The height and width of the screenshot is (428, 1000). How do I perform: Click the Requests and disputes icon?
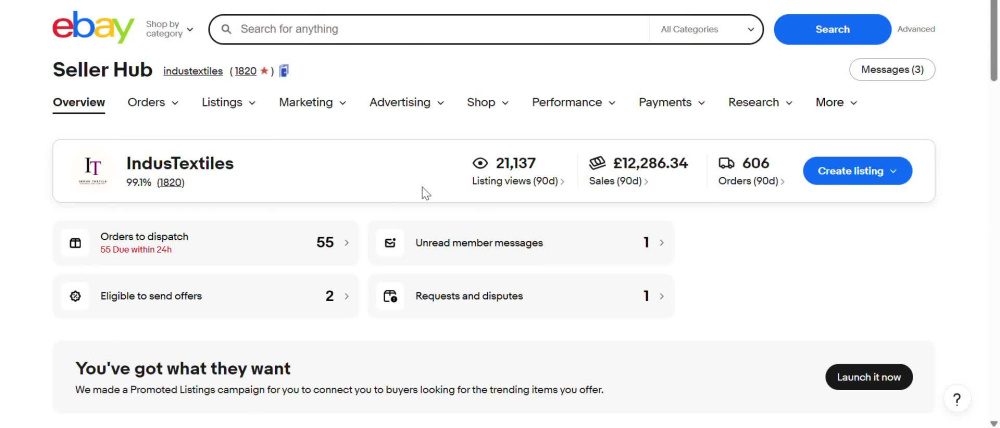[390, 296]
